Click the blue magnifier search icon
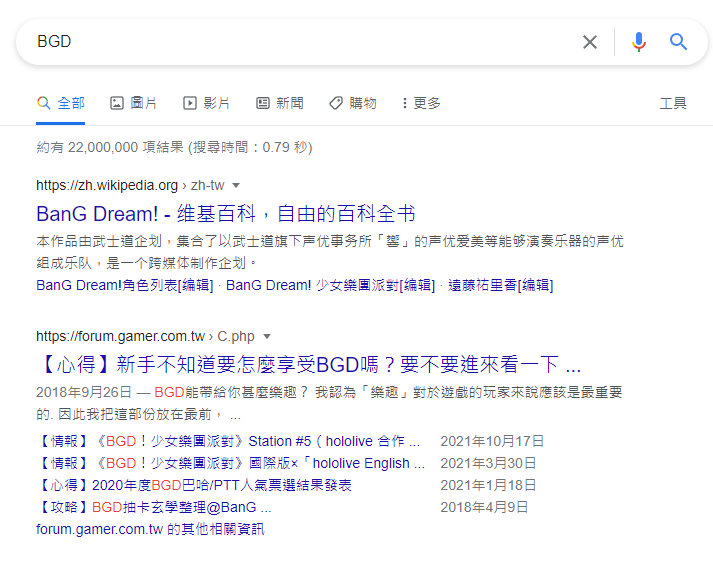This screenshot has height=581, width=713. click(x=678, y=42)
